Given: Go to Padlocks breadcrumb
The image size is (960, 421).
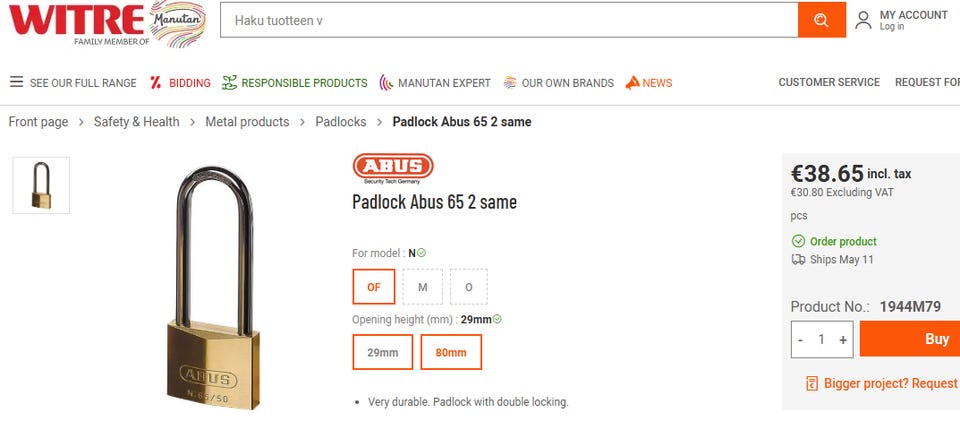Looking at the screenshot, I should point(341,122).
